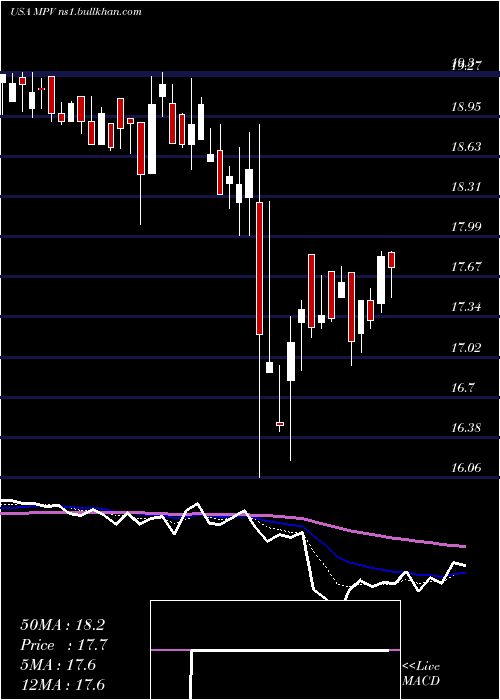The image size is (500, 700).
Task: Click the 17.02 price axis label
Action: pos(467,347)
